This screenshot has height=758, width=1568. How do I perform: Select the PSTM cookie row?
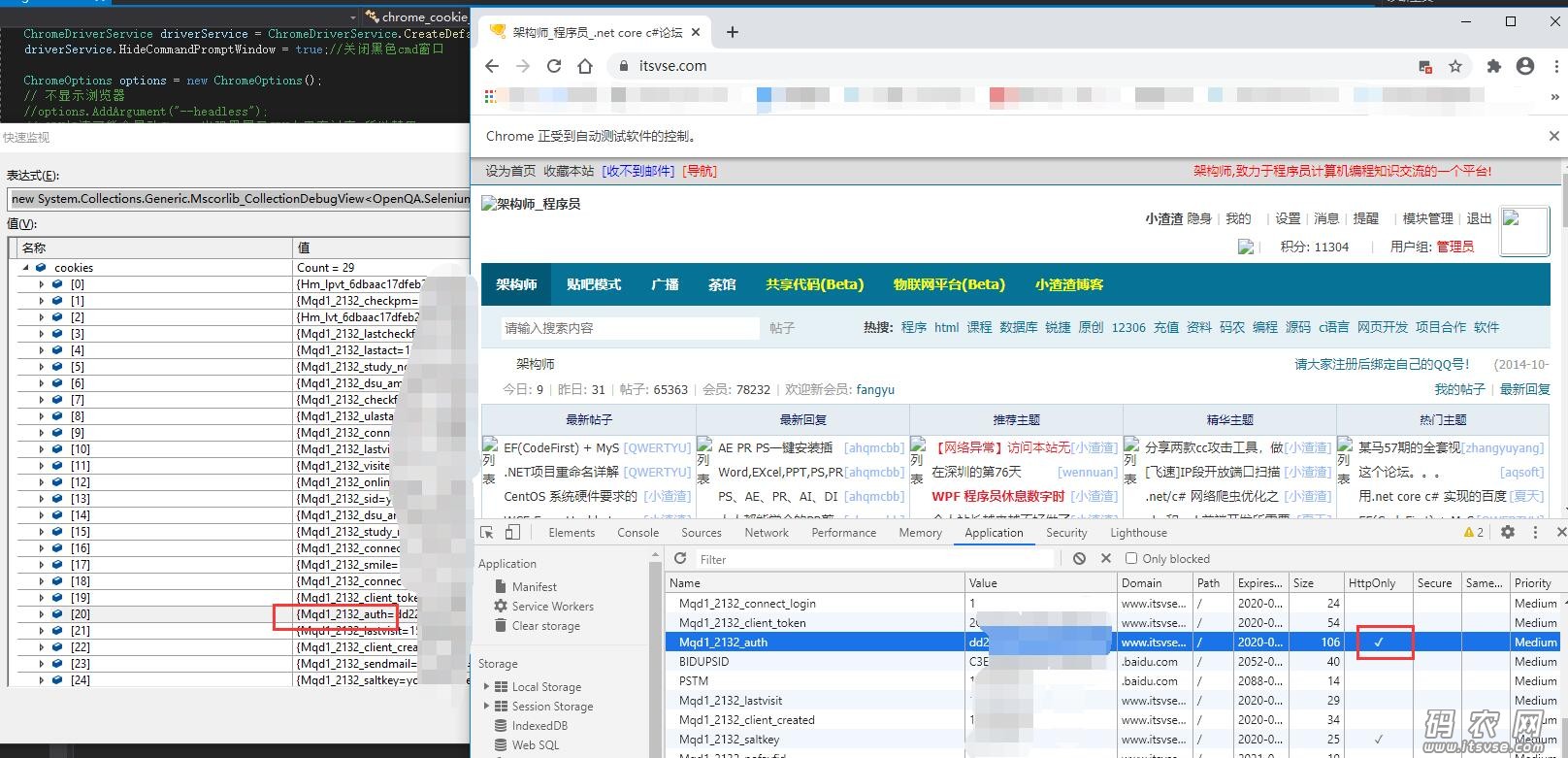[x=1113, y=681]
